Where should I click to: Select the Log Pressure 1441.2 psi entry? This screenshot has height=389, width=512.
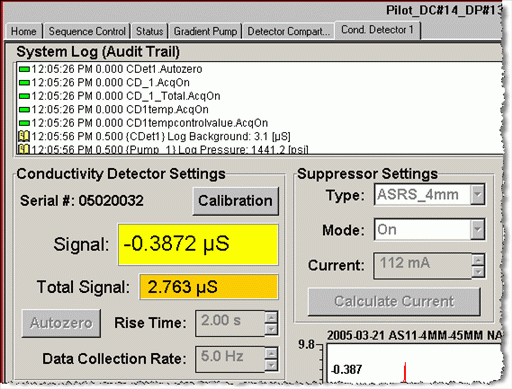163,149
